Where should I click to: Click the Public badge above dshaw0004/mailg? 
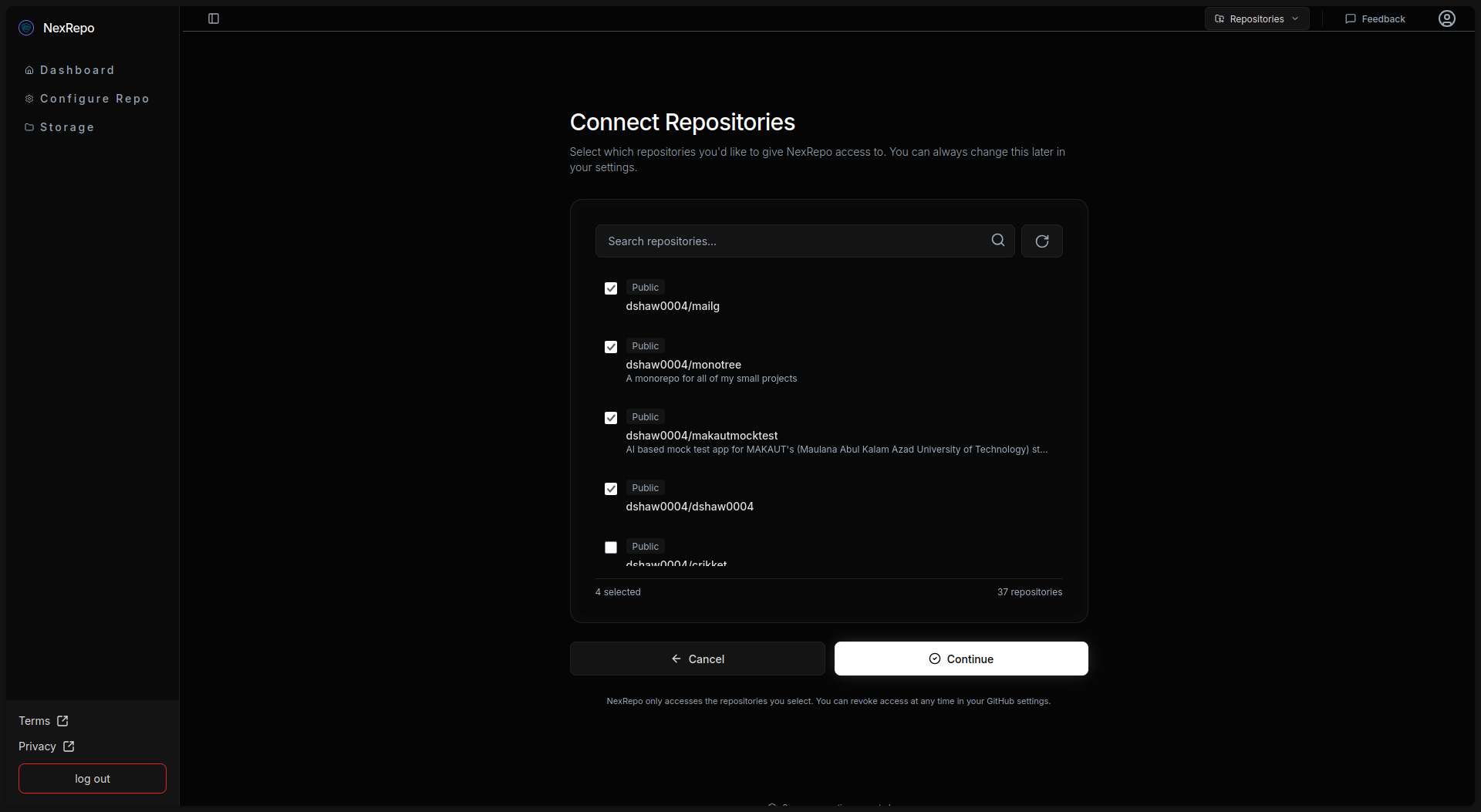pos(646,288)
